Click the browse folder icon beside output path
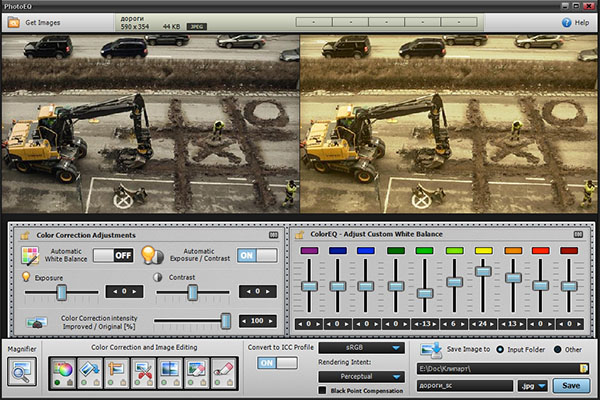 [583, 367]
